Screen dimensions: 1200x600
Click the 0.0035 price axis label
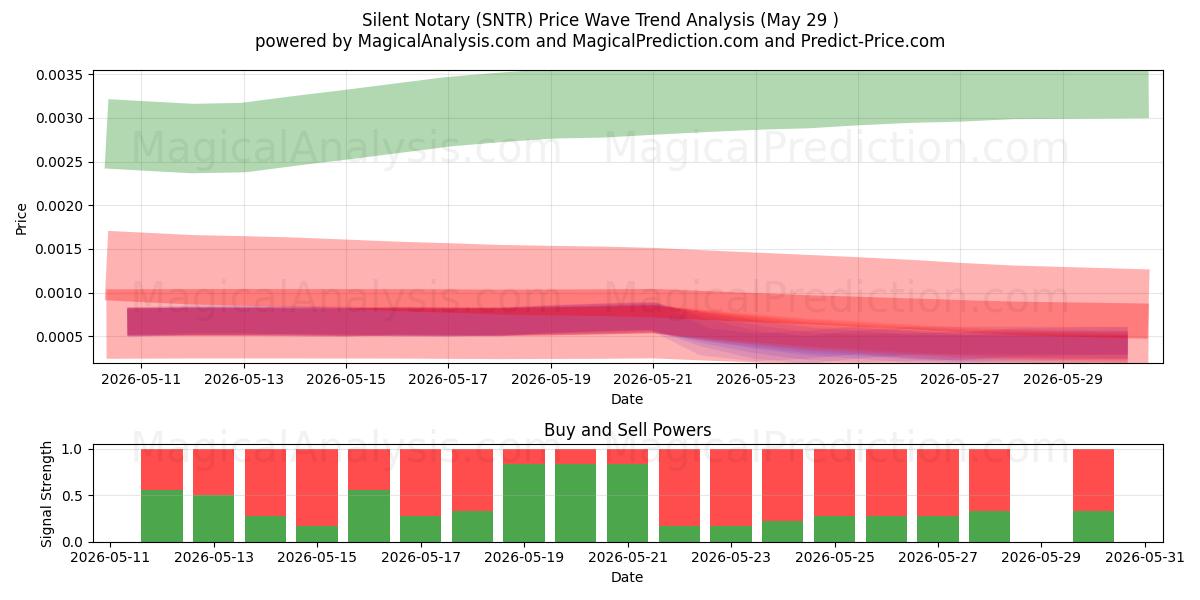64,75
